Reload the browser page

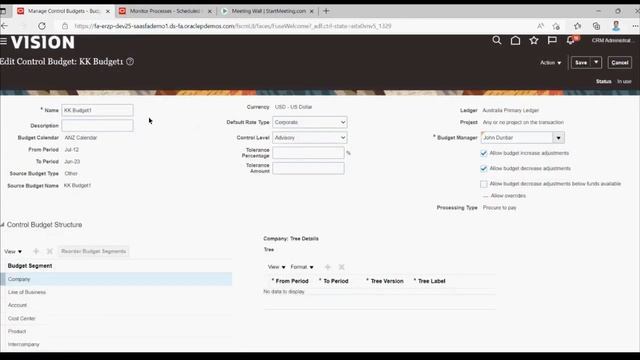coord(42,26)
